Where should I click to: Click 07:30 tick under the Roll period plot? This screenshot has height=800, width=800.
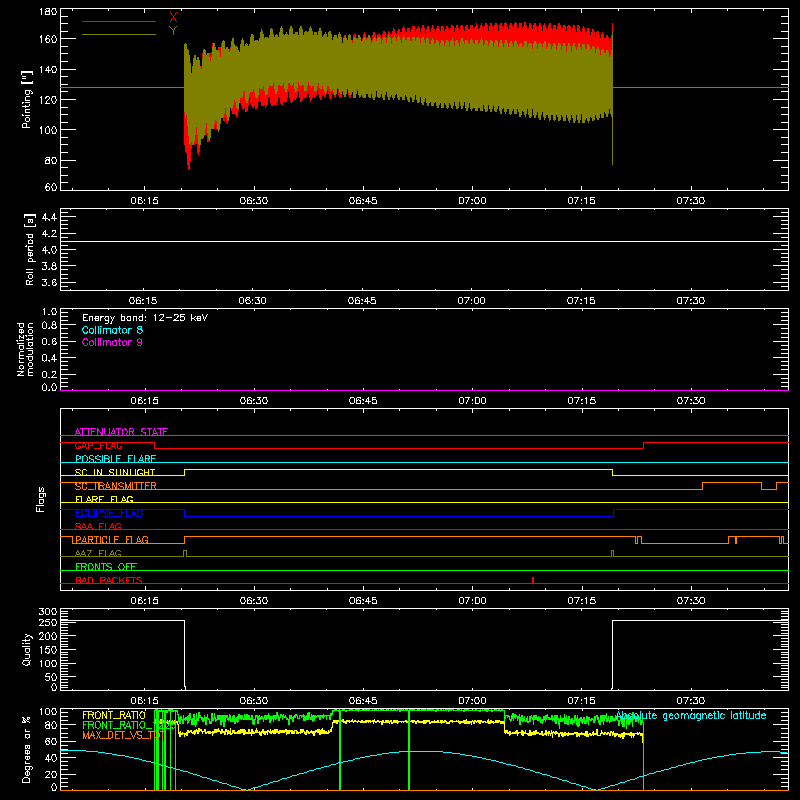click(691, 301)
